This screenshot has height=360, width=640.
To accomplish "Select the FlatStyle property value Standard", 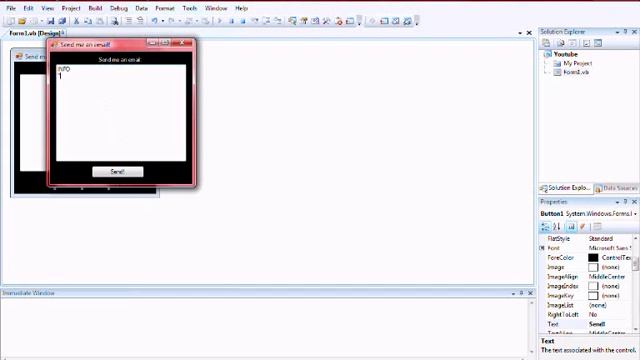I will [x=600, y=239].
